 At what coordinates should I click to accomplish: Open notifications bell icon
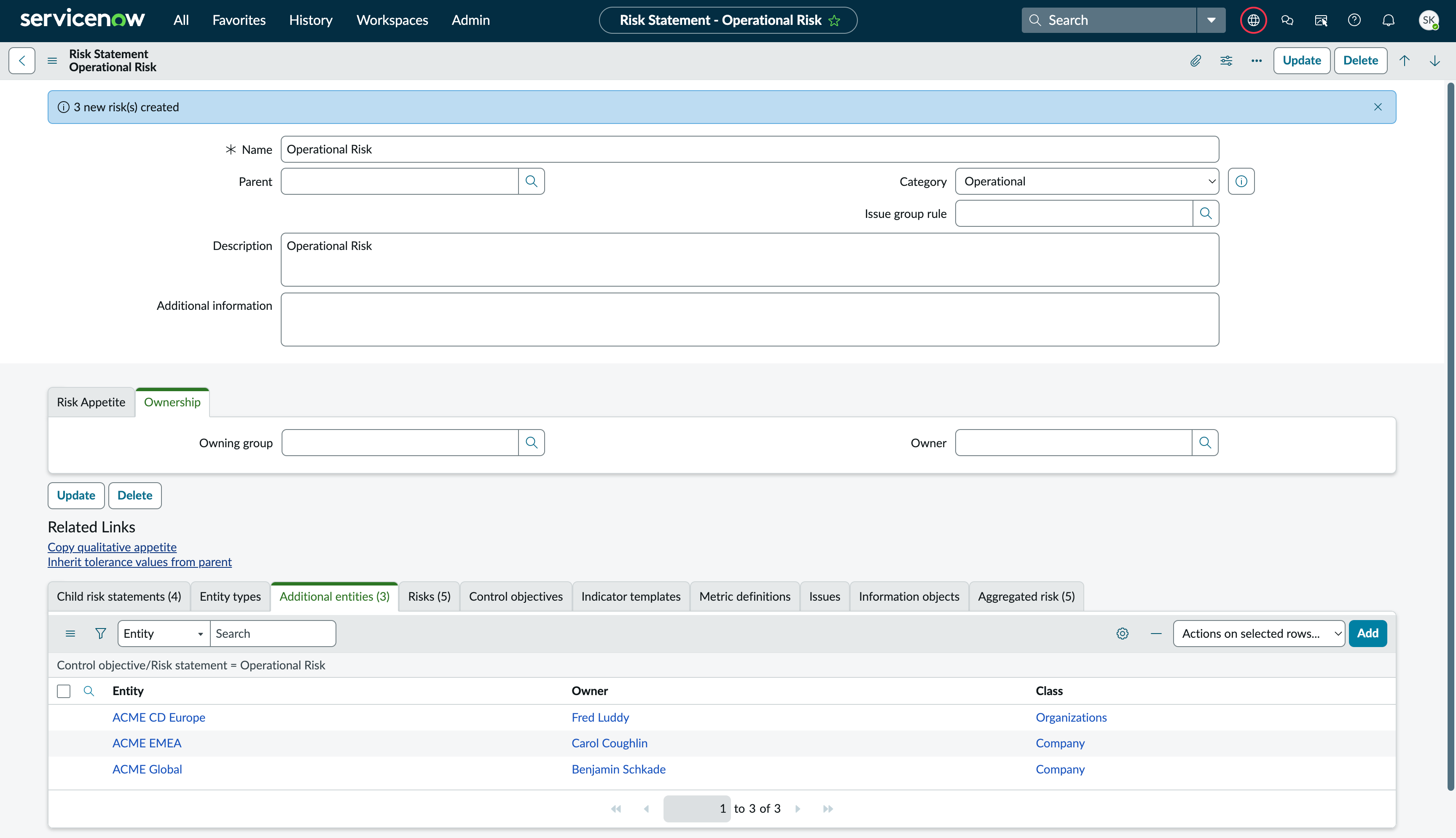[x=1389, y=20]
